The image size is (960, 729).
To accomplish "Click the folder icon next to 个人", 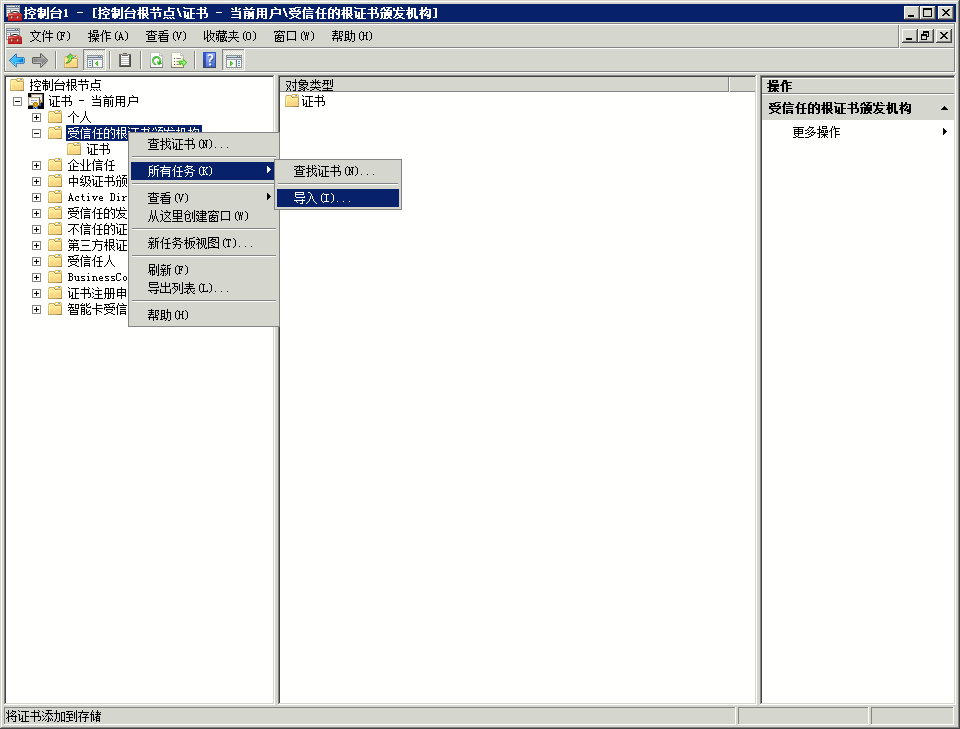I will click(55, 117).
